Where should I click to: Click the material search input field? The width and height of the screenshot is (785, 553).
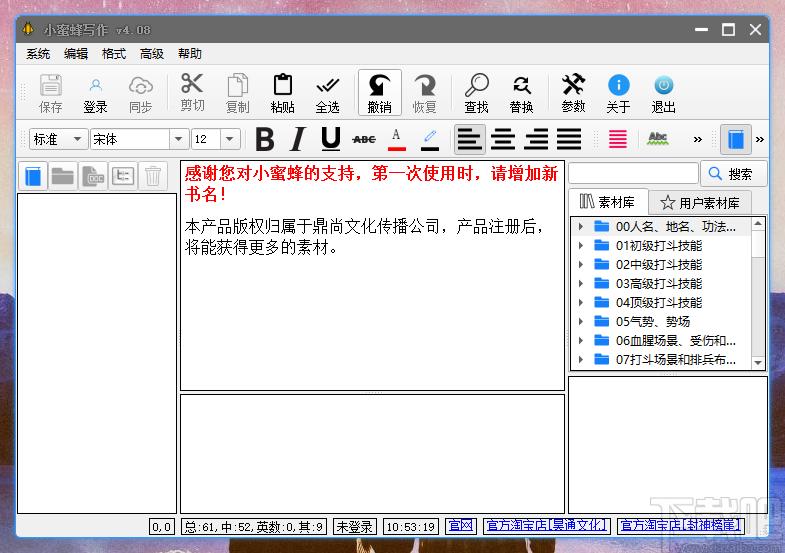coord(633,173)
